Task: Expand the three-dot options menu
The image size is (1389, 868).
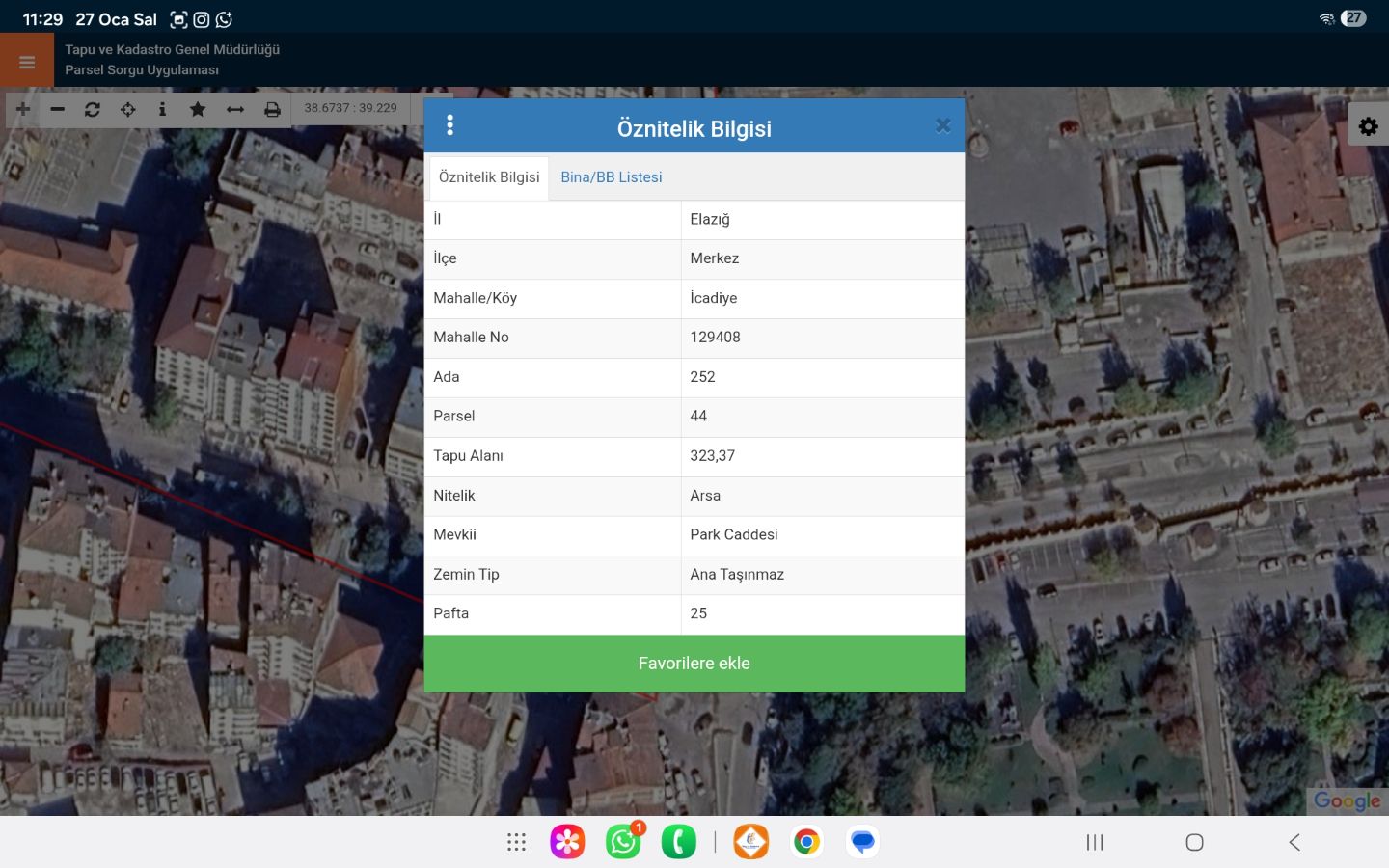Action: pyautogui.click(x=449, y=125)
